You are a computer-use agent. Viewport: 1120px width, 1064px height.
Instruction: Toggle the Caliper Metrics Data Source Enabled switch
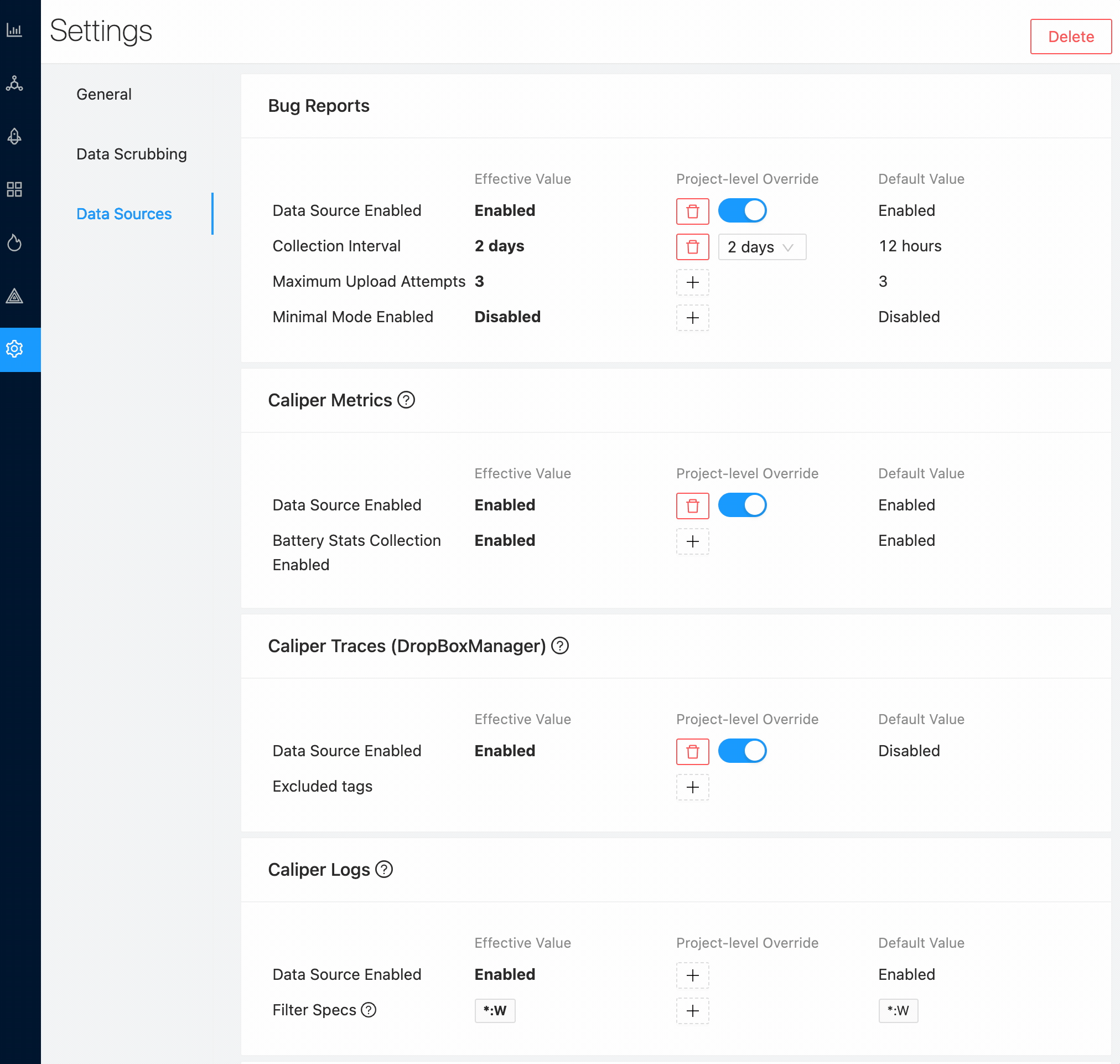click(x=742, y=505)
